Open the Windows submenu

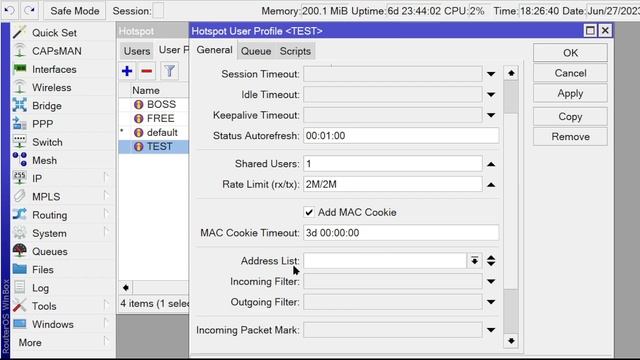coord(53,324)
